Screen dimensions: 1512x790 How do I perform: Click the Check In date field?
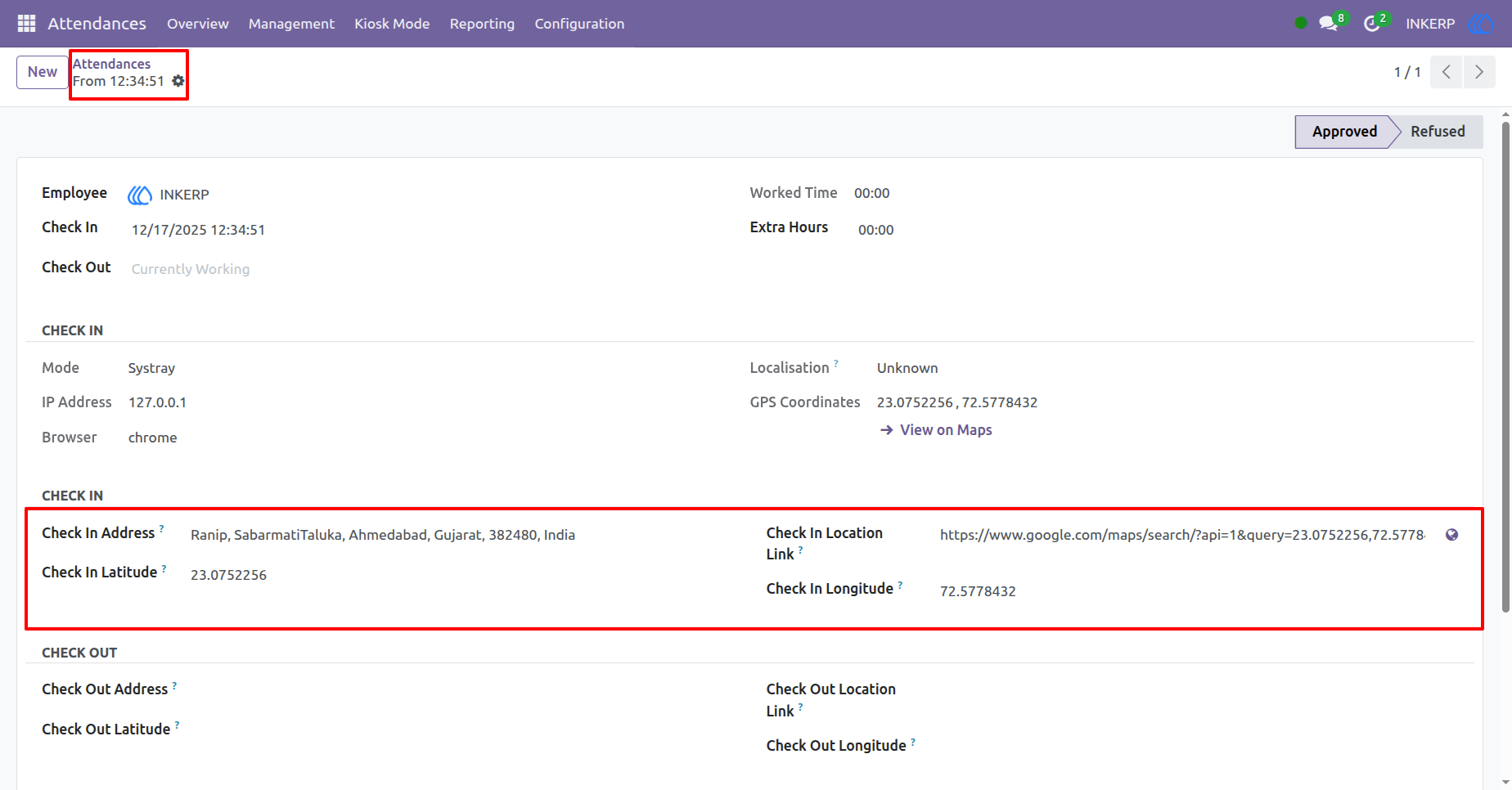[198, 230]
